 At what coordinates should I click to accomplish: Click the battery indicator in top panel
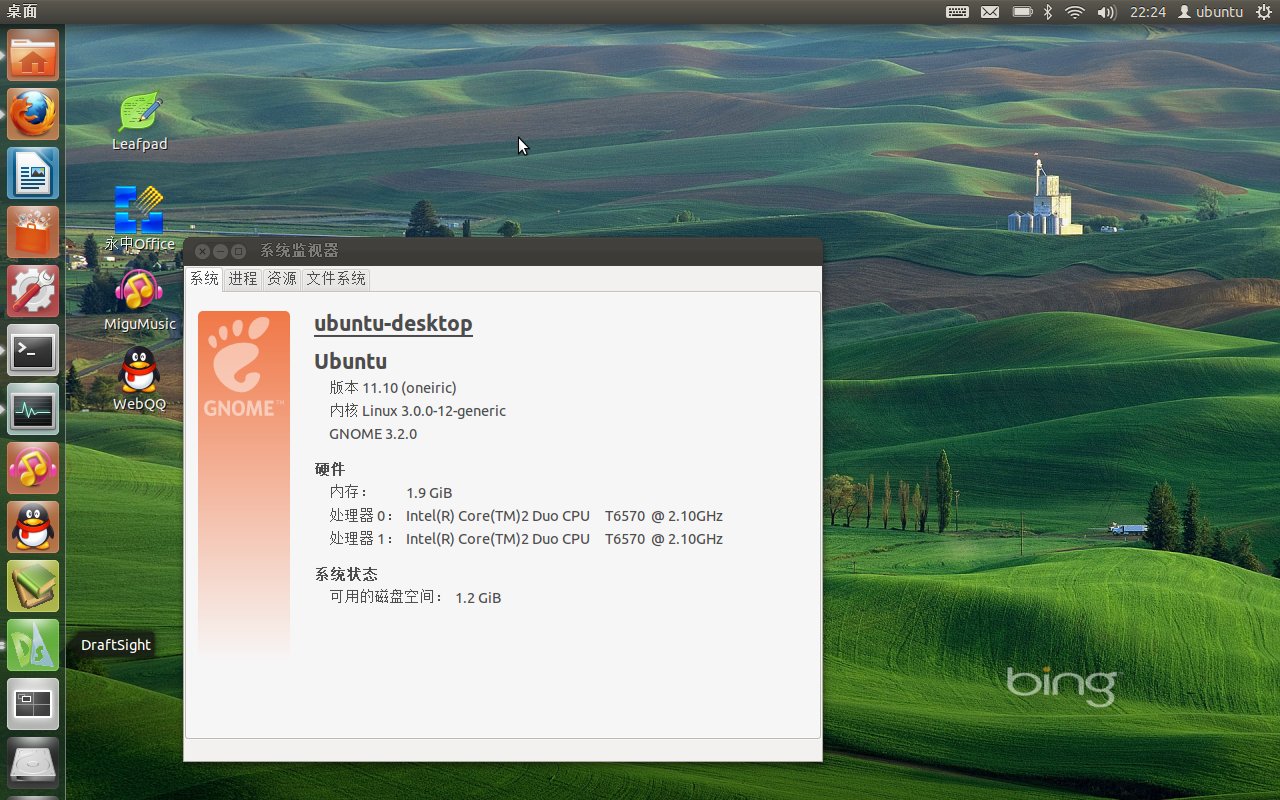pyautogui.click(x=1022, y=12)
